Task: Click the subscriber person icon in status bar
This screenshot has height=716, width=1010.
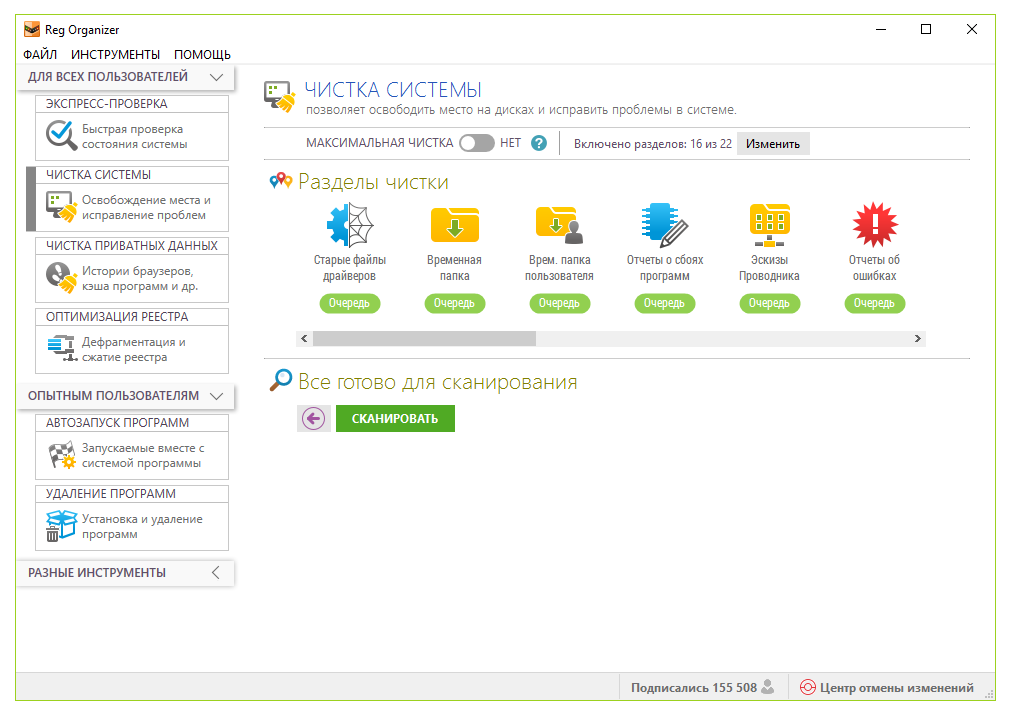Action: click(x=767, y=687)
